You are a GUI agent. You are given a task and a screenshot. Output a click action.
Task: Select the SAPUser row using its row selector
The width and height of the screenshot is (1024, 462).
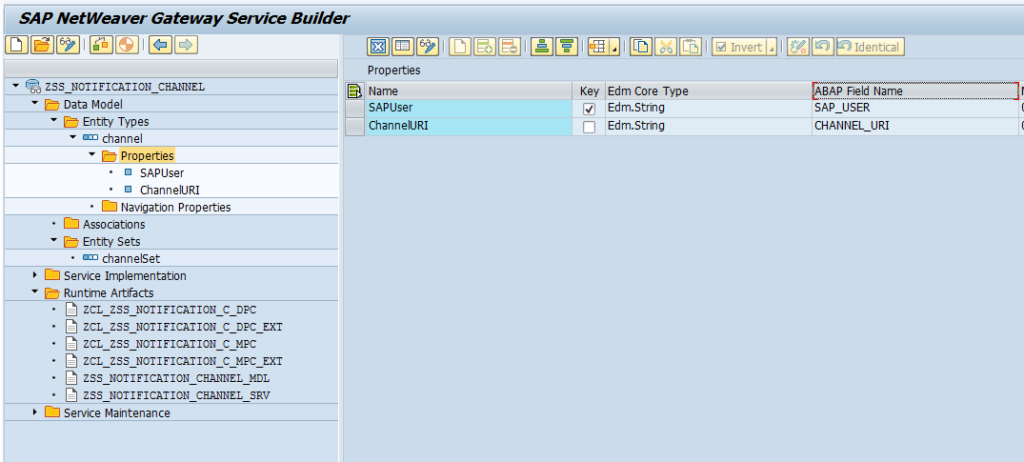tap(355, 108)
